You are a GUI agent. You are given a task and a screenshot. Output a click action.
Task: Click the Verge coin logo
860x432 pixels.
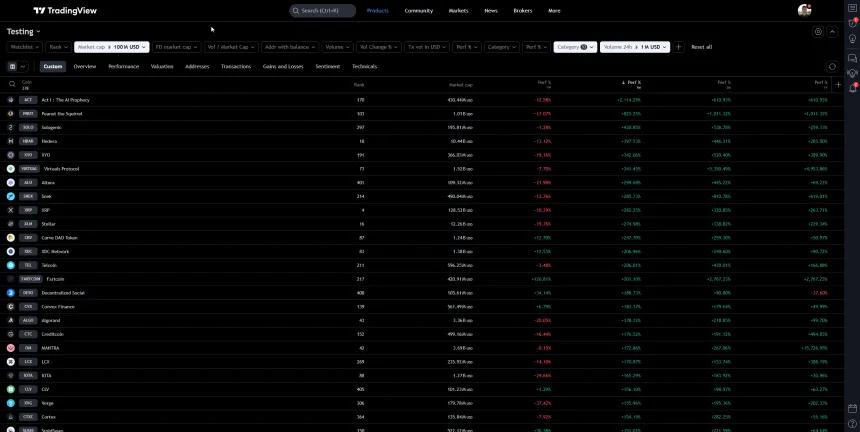(x=10, y=403)
